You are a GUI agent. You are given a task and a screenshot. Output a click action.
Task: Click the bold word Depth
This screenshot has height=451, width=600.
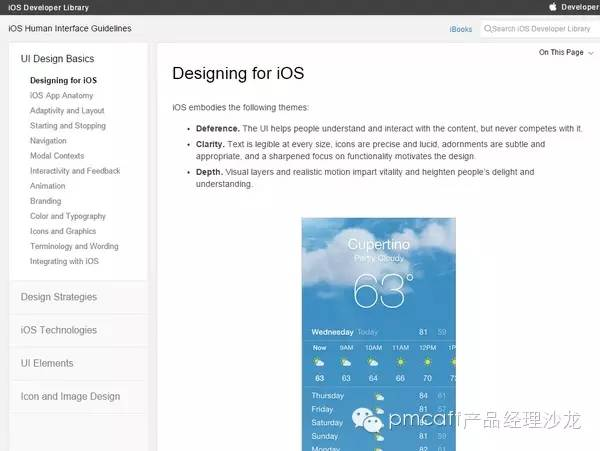click(x=209, y=172)
